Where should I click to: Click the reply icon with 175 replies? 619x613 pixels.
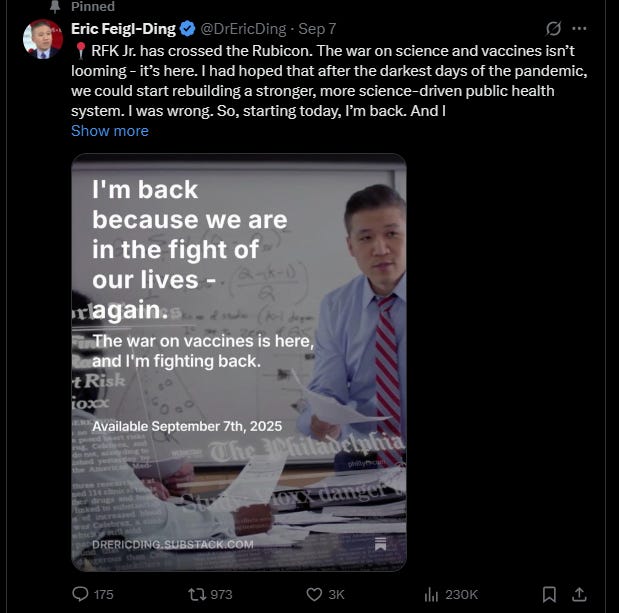81,594
